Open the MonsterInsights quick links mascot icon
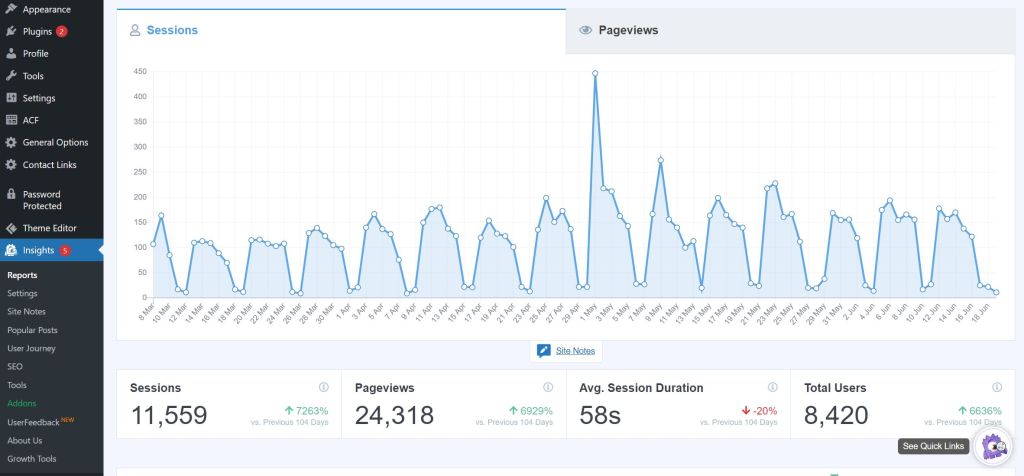 tap(992, 446)
